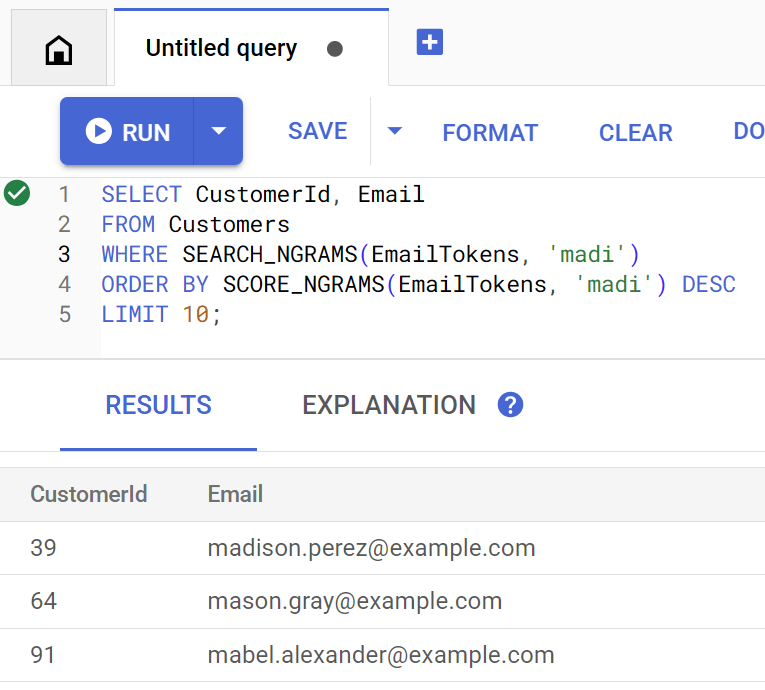Click line number 5 in the editor gutter
This screenshot has width=765, height=690.
tap(65, 314)
